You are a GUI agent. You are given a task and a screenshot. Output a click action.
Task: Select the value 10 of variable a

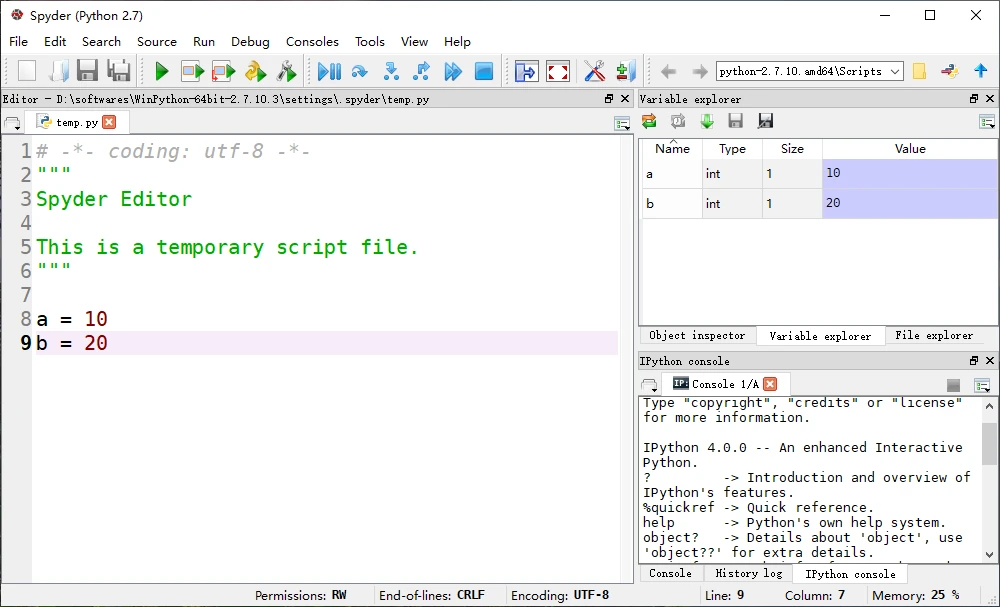pos(910,173)
